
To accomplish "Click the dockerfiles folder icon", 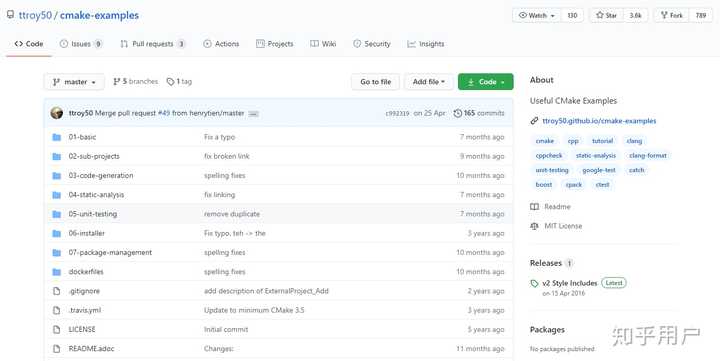I will click(x=56, y=272).
